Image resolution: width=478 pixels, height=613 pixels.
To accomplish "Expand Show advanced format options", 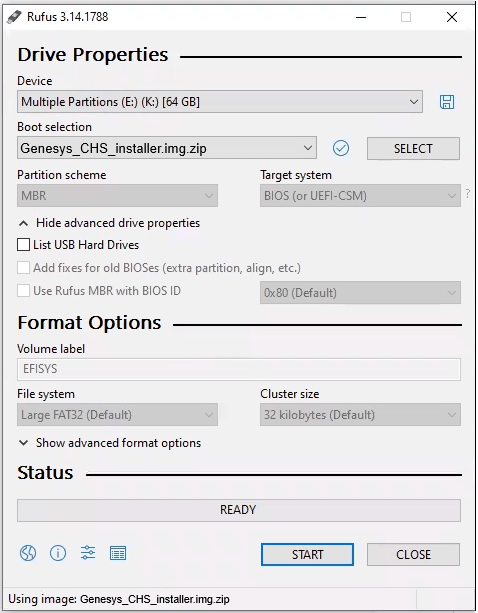I will 110,443.
